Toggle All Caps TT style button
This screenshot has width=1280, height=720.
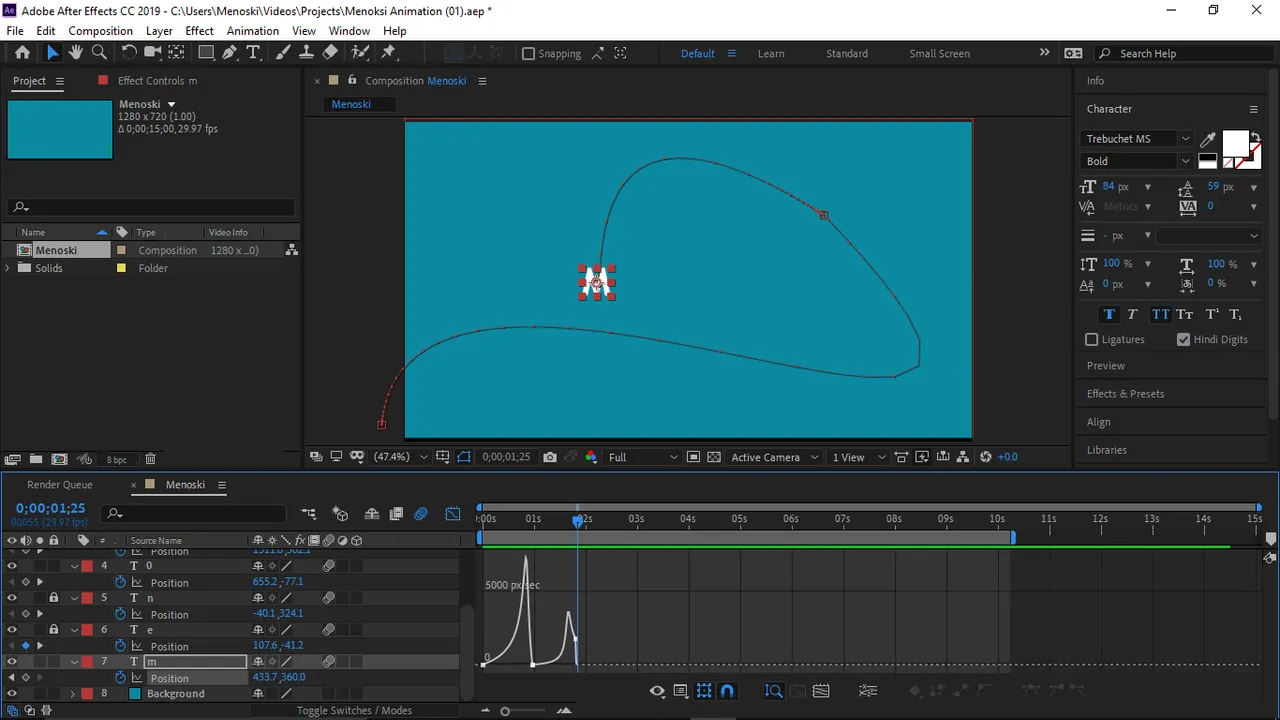point(1160,314)
